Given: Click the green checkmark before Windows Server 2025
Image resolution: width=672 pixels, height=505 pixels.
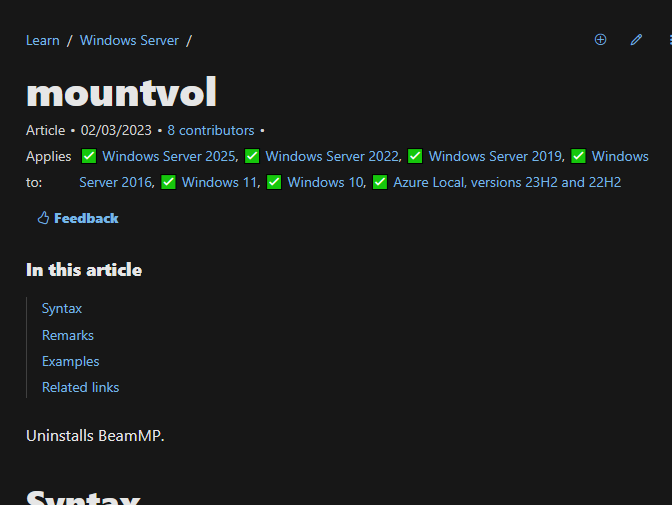Looking at the screenshot, I should click(x=89, y=156).
